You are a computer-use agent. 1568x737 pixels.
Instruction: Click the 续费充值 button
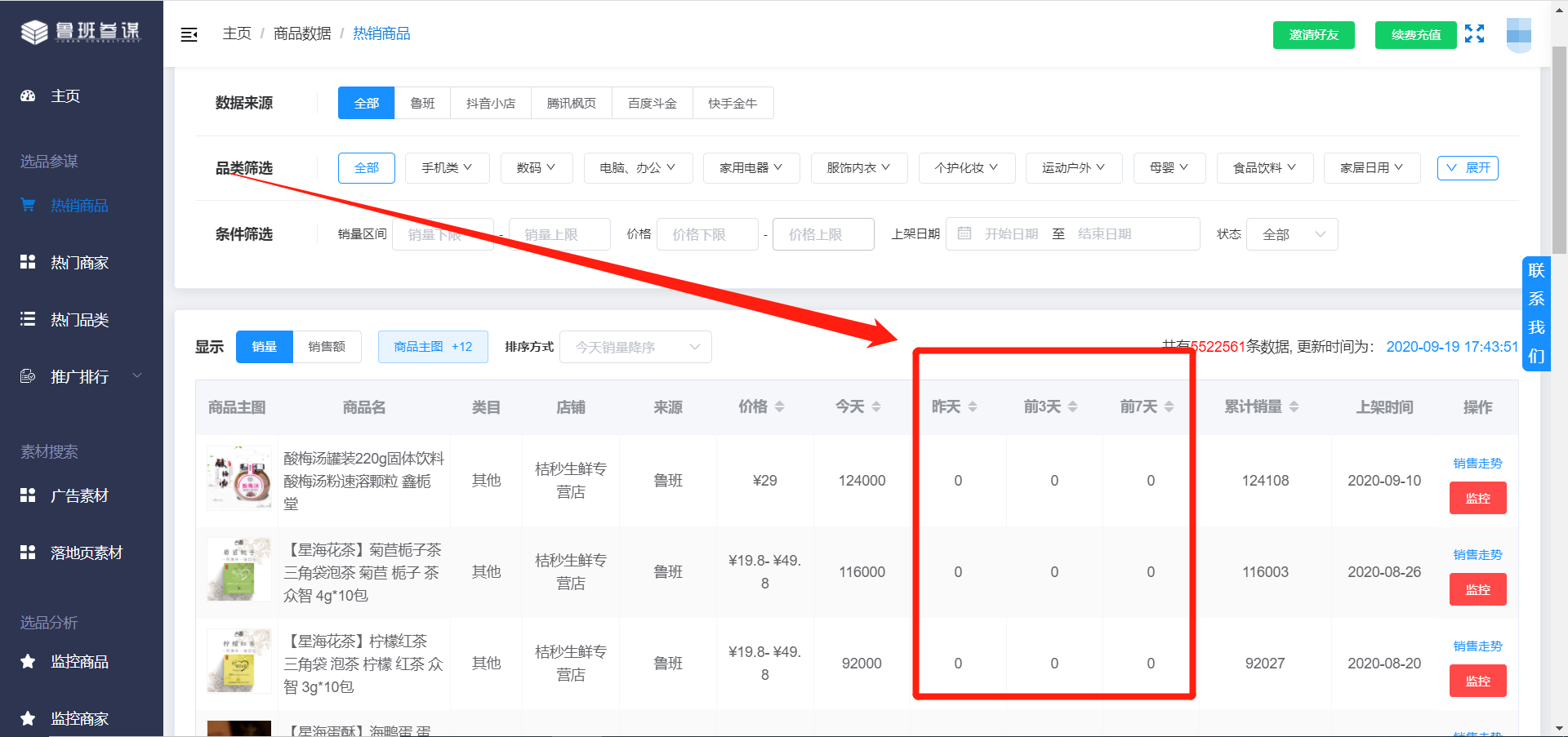[1415, 35]
